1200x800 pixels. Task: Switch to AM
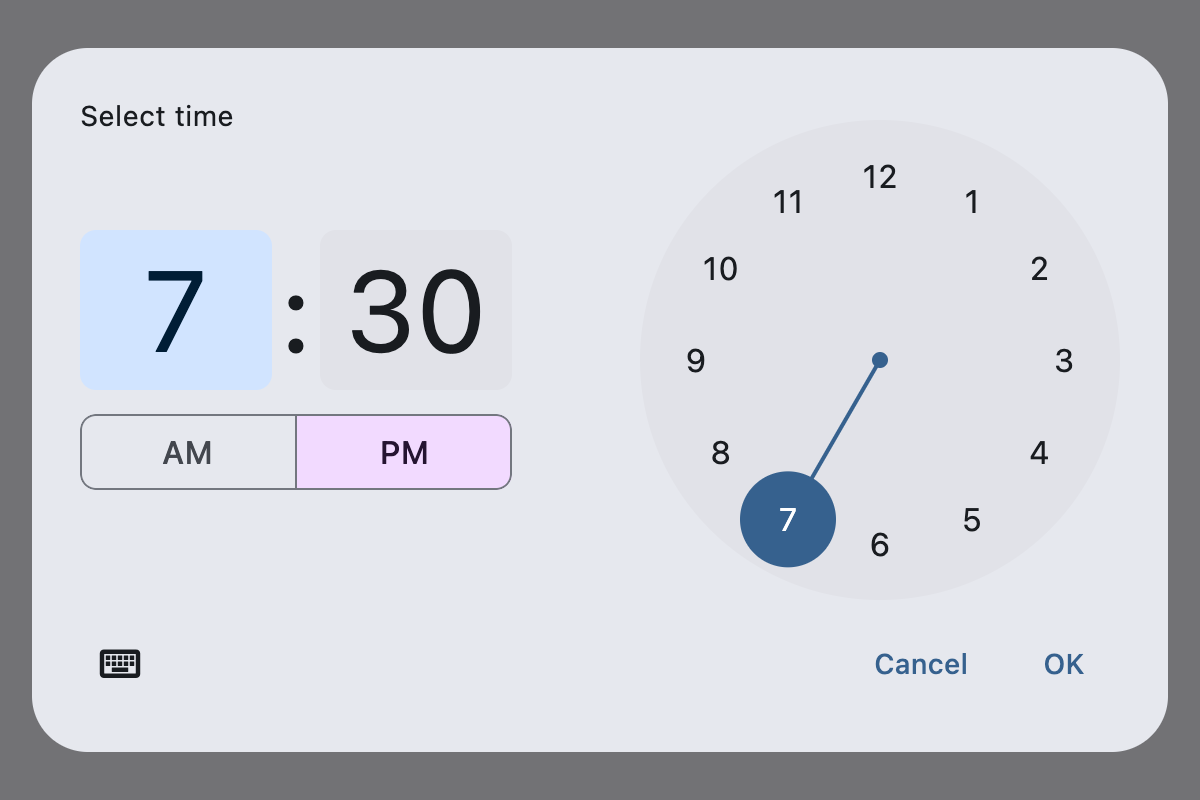point(188,452)
